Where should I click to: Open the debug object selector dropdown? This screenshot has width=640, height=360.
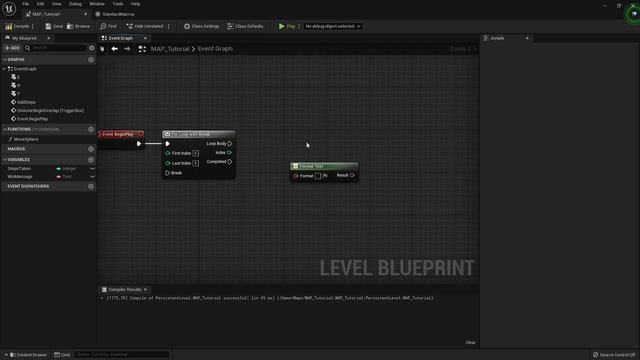coord(333,26)
